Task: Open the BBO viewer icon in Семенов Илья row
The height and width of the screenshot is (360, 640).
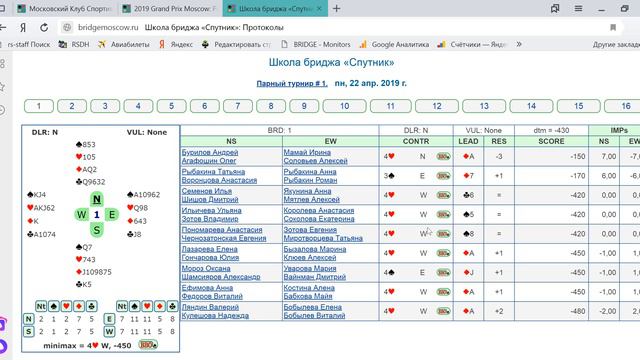Action: tap(443, 195)
